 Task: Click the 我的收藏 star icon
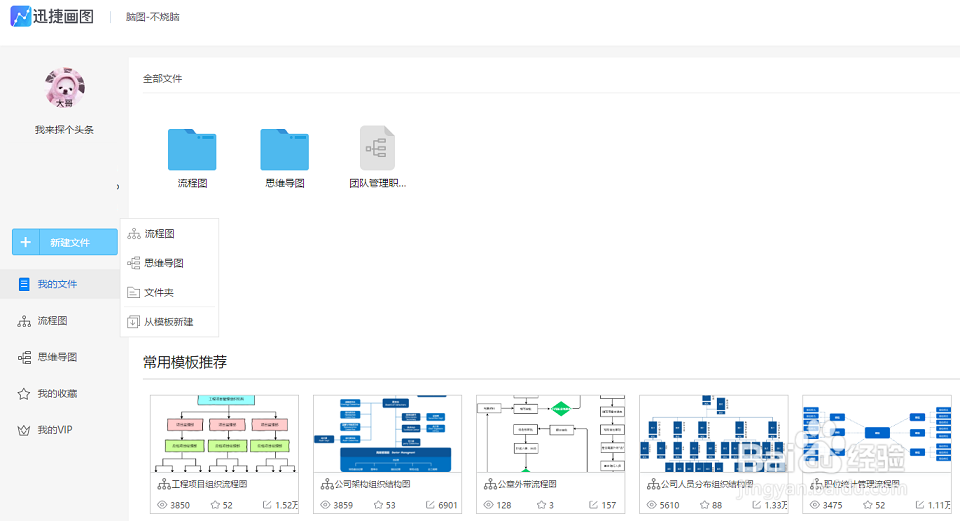point(24,394)
